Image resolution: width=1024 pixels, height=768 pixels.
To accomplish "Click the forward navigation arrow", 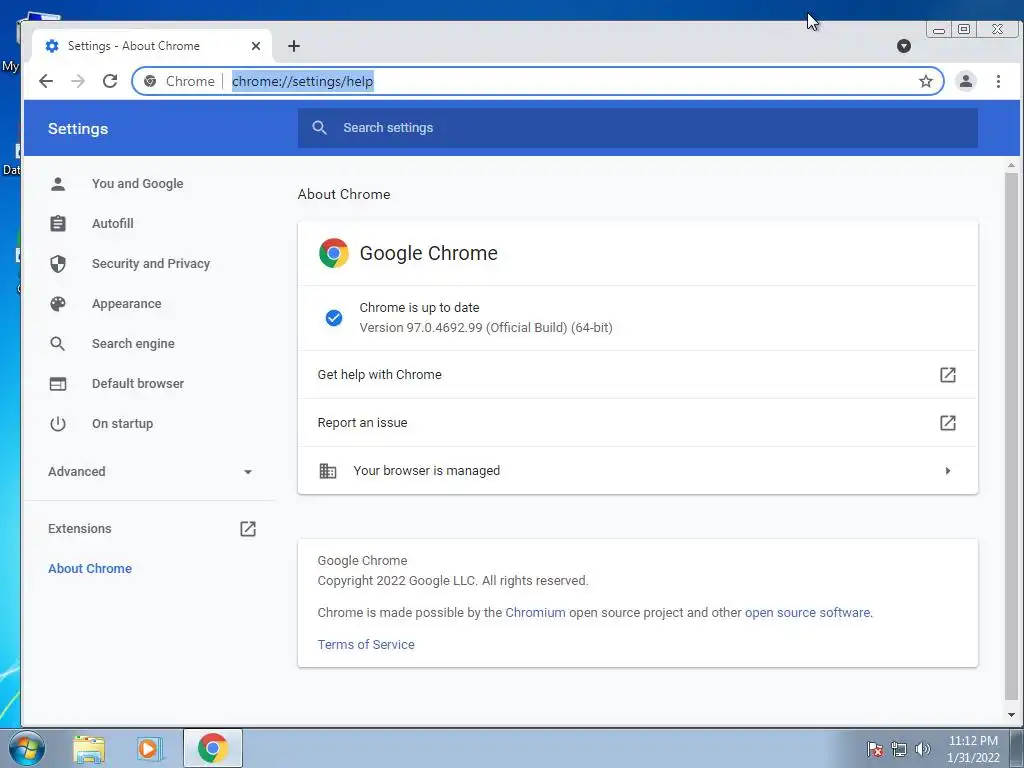I will [x=78, y=81].
